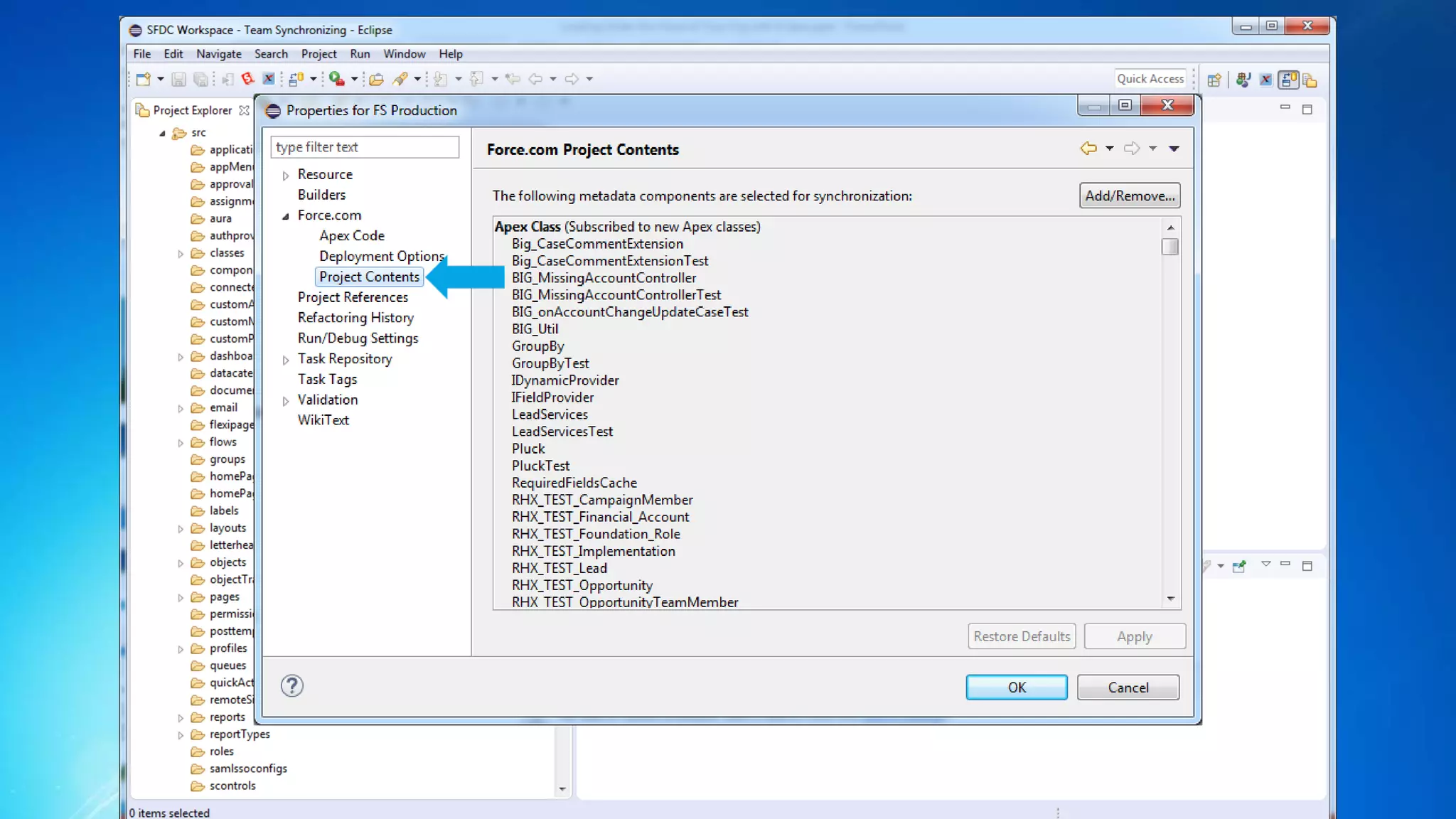
Task: Click the Run external tools icon
Action: (x=337, y=79)
